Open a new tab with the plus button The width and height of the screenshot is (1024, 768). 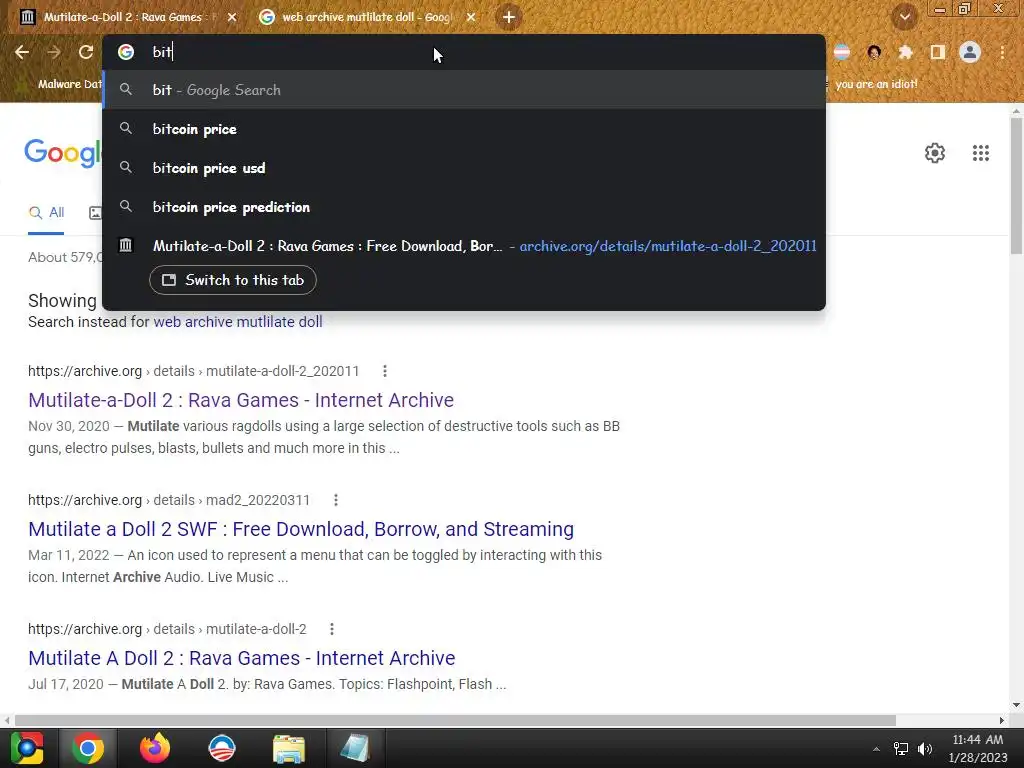click(509, 17)
